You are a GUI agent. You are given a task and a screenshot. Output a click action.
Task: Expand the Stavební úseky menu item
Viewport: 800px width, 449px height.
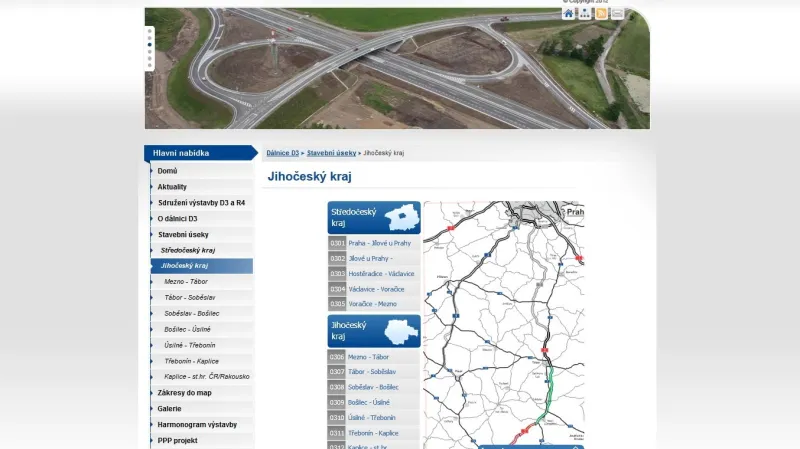(x=183, y=234)
